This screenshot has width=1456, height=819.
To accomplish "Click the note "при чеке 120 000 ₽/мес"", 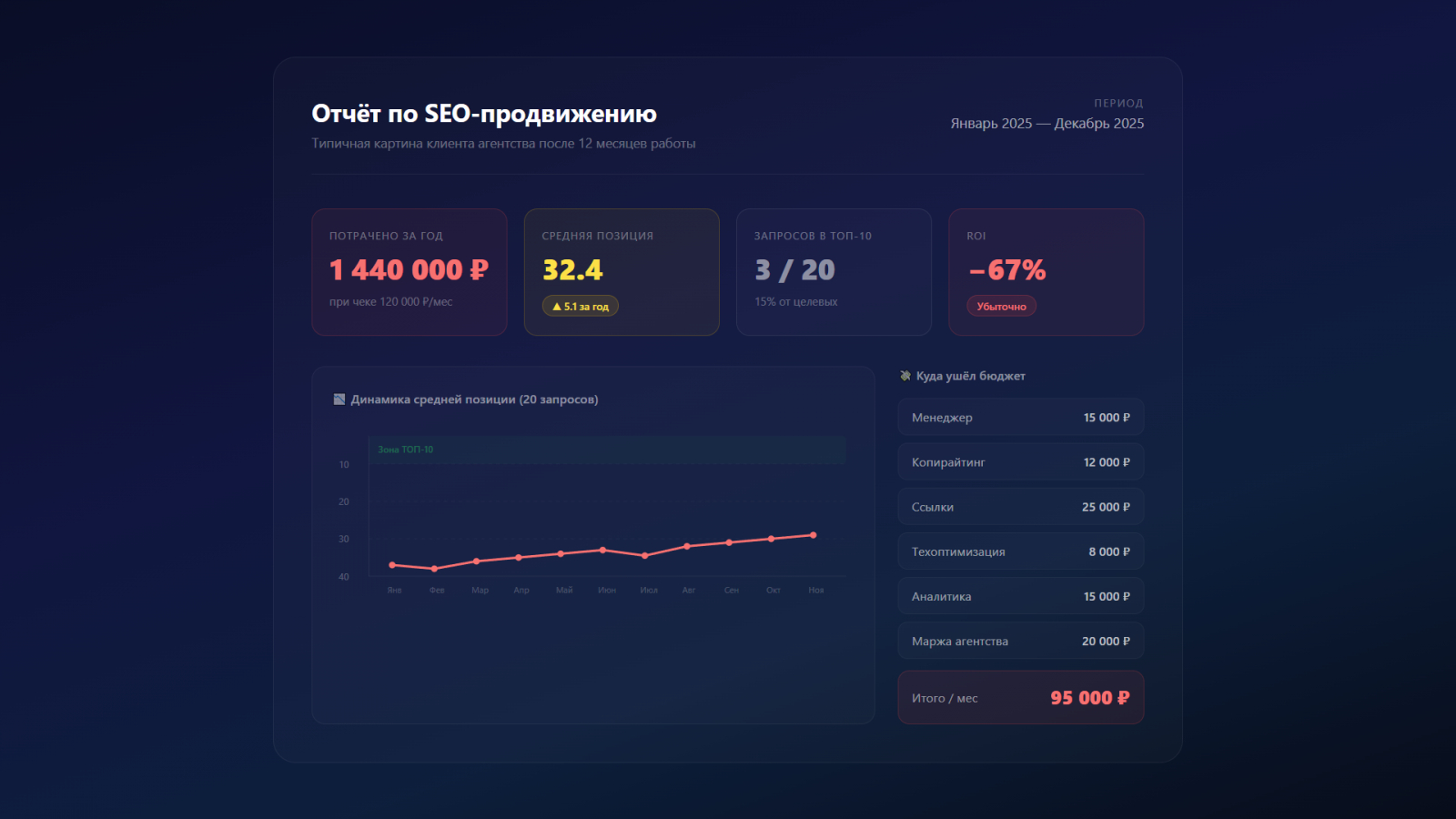I will [390, 302].
